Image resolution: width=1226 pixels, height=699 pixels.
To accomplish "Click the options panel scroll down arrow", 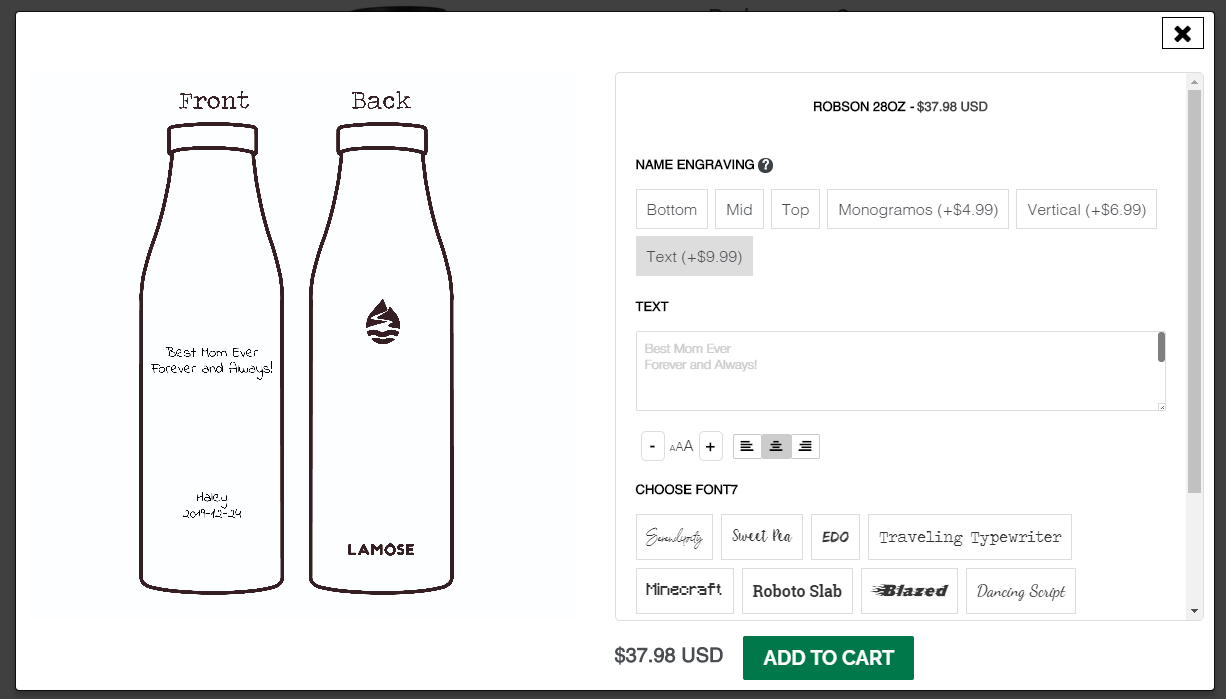I will coord(1194,610).
